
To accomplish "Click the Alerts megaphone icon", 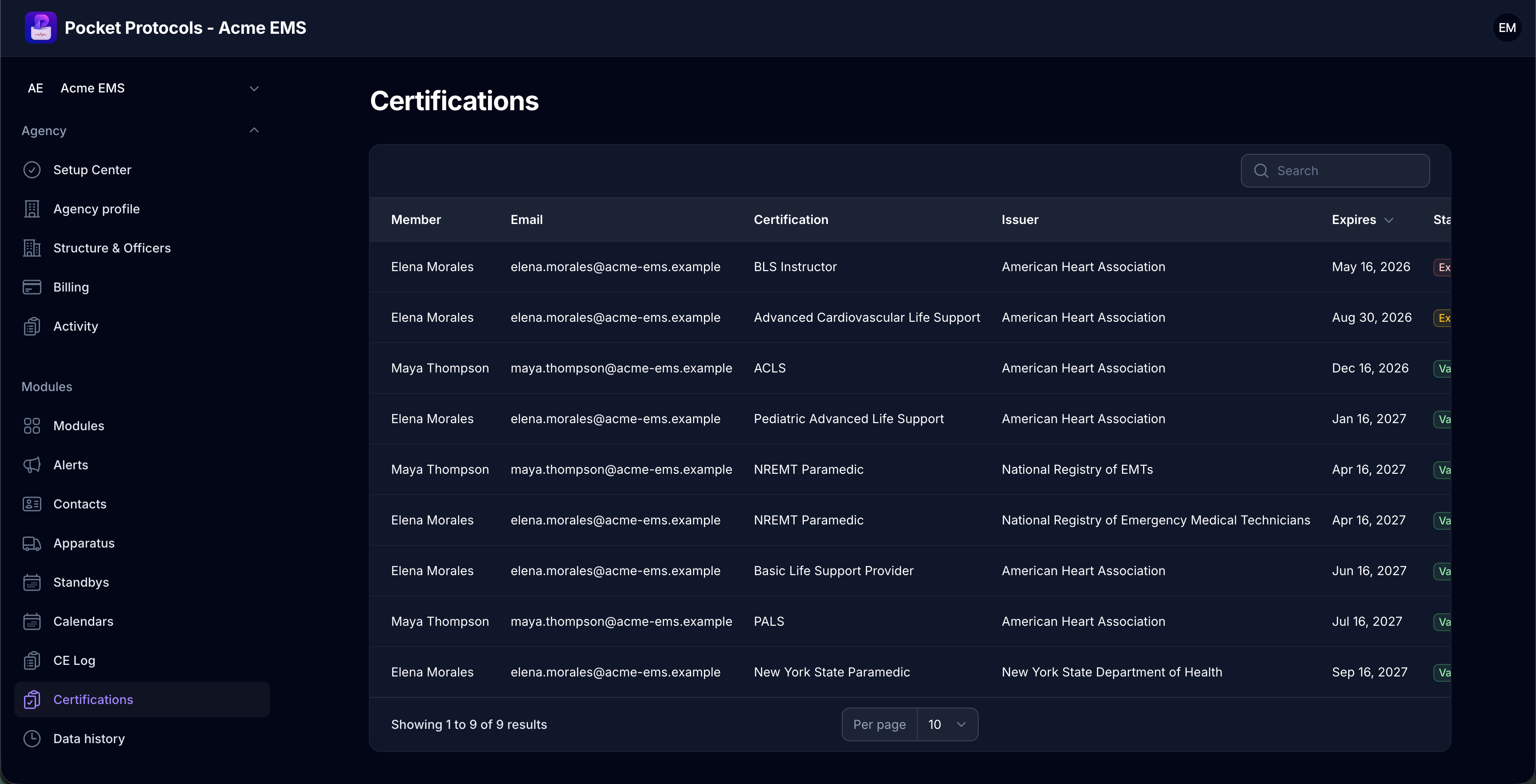I will pyautogui.click(x=32, y=465).
